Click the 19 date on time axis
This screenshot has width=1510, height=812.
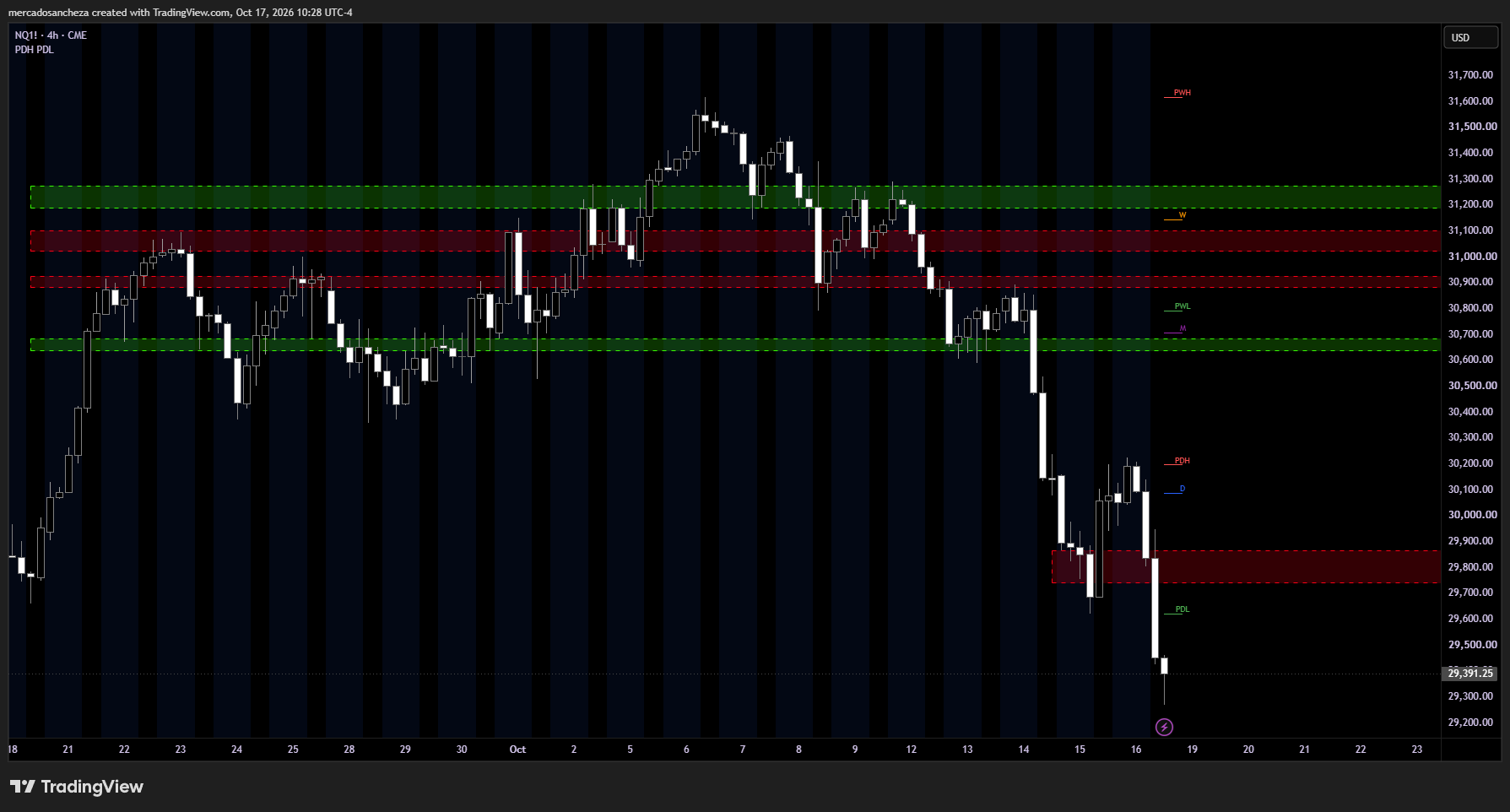point(1192,750)
